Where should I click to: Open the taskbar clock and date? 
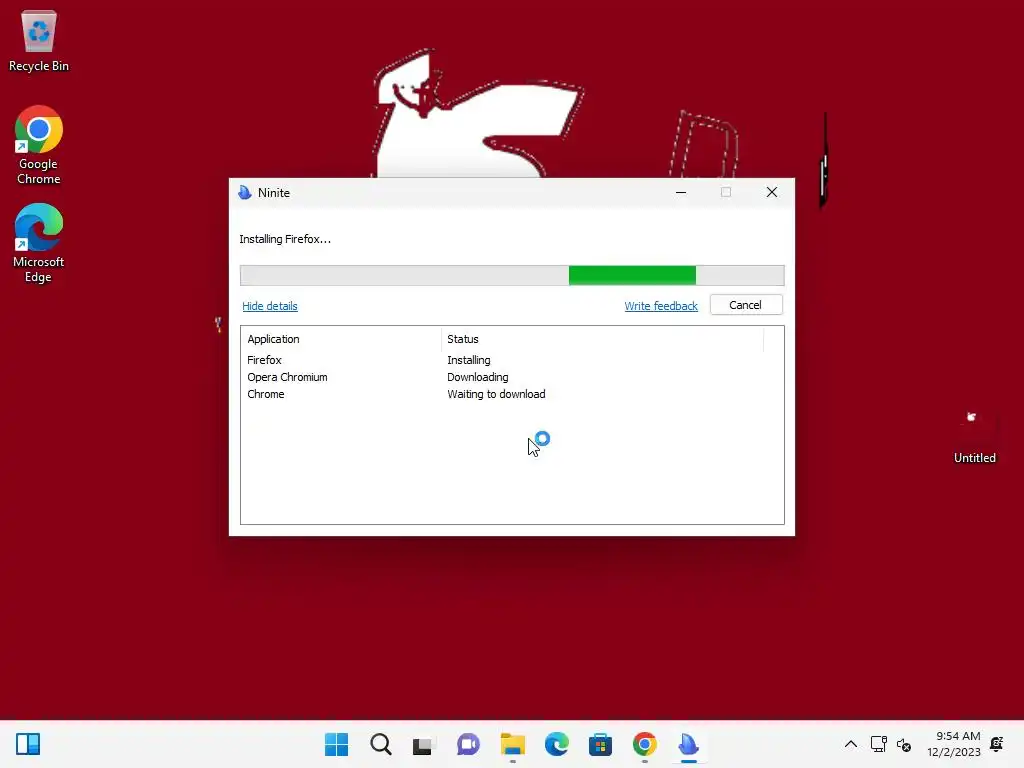(x=953, y=744)
